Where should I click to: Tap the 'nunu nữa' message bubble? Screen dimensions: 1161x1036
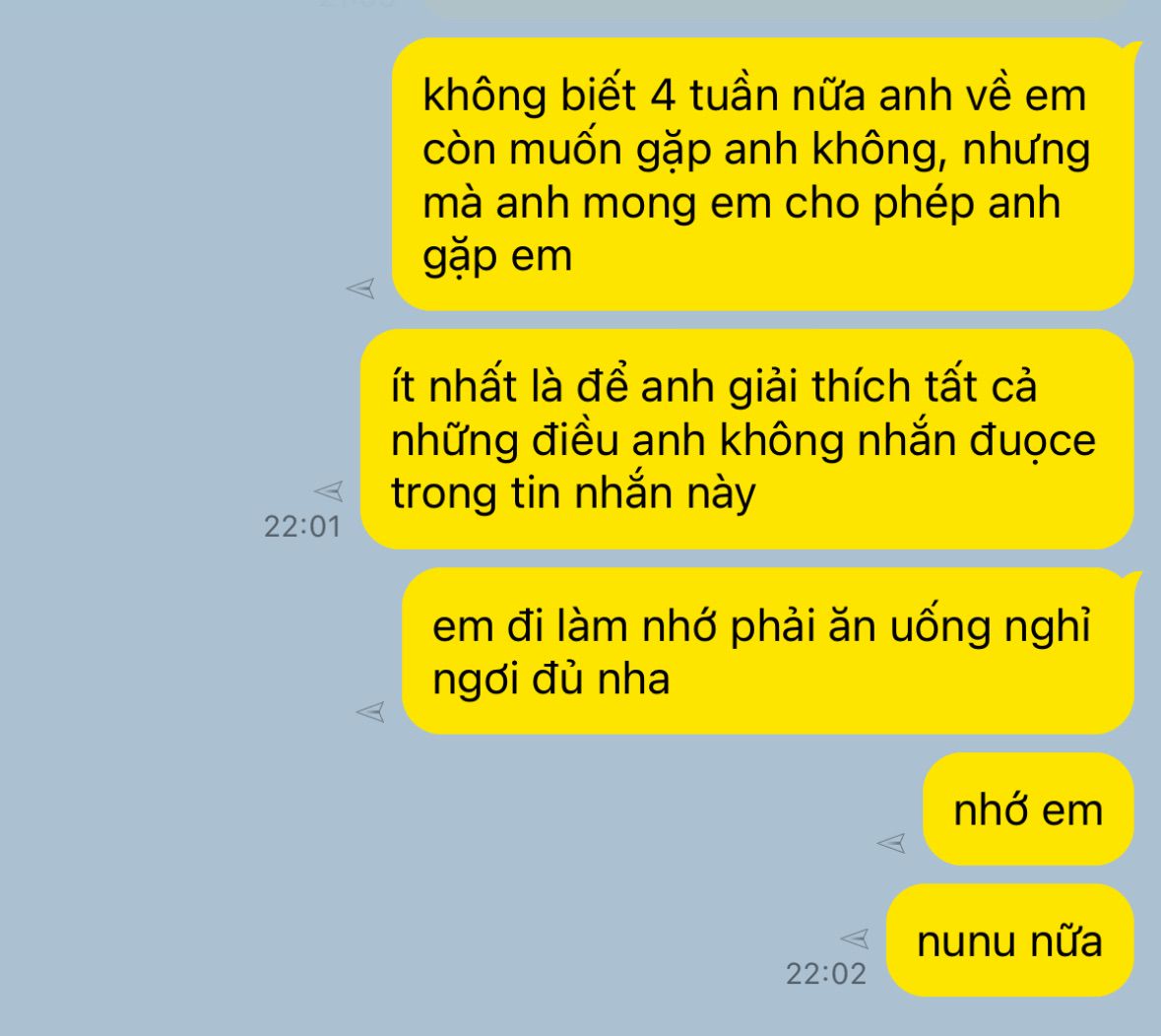(x=1010, y=939)
